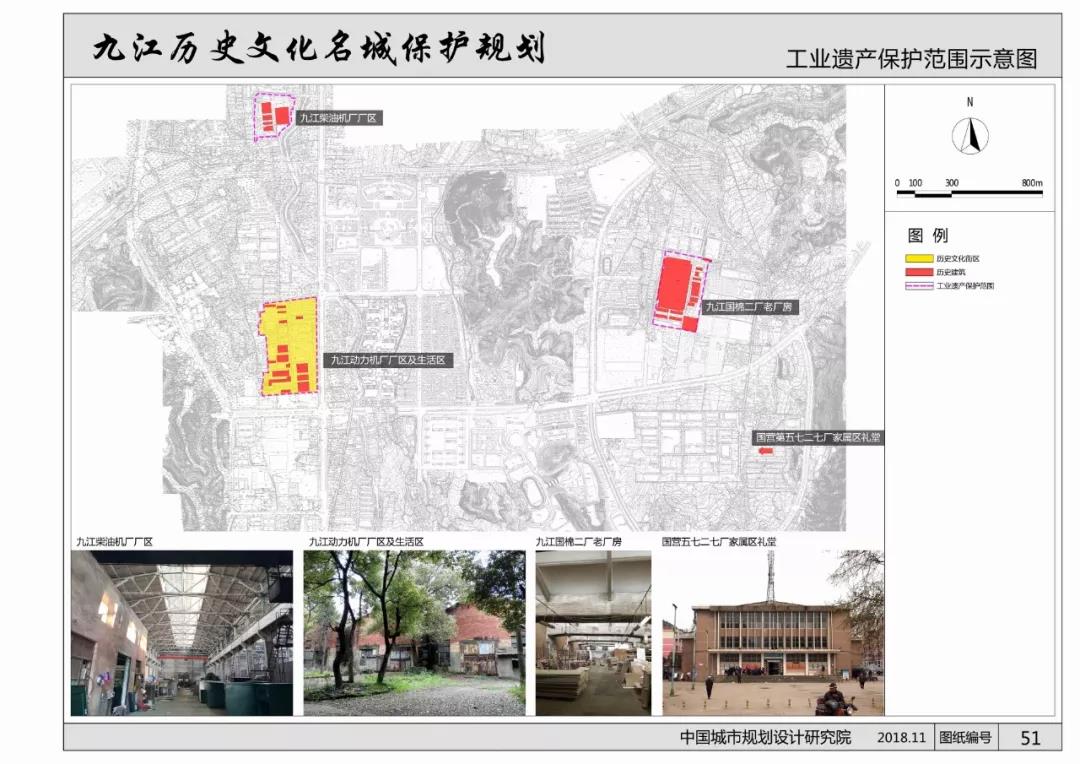1080x764 pixels.
Task: Select the 九江国棉二厂老厂房 map label
Action: [x=750, y=307]
